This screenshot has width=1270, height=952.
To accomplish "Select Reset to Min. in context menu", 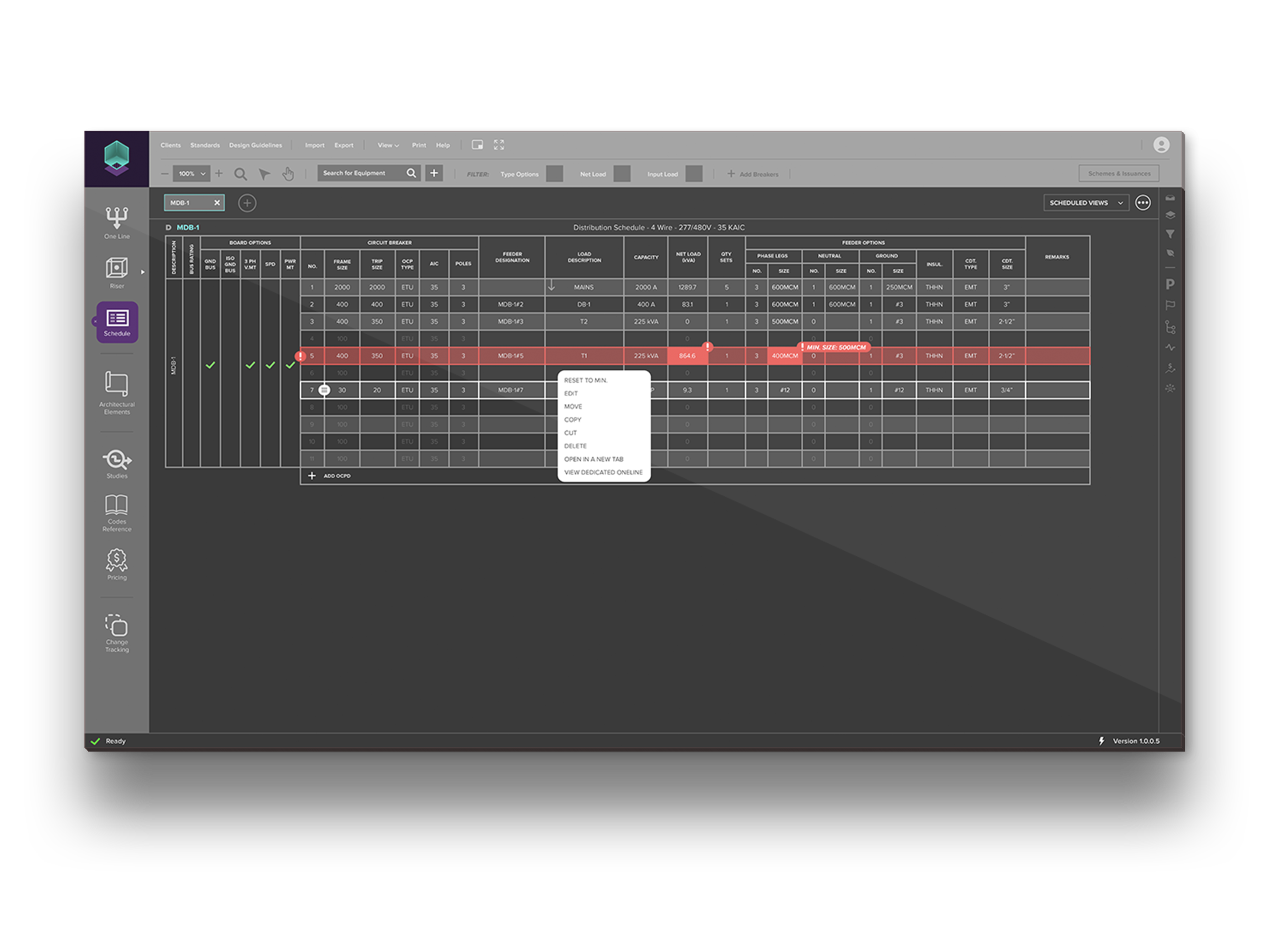I will pos(585,380).
